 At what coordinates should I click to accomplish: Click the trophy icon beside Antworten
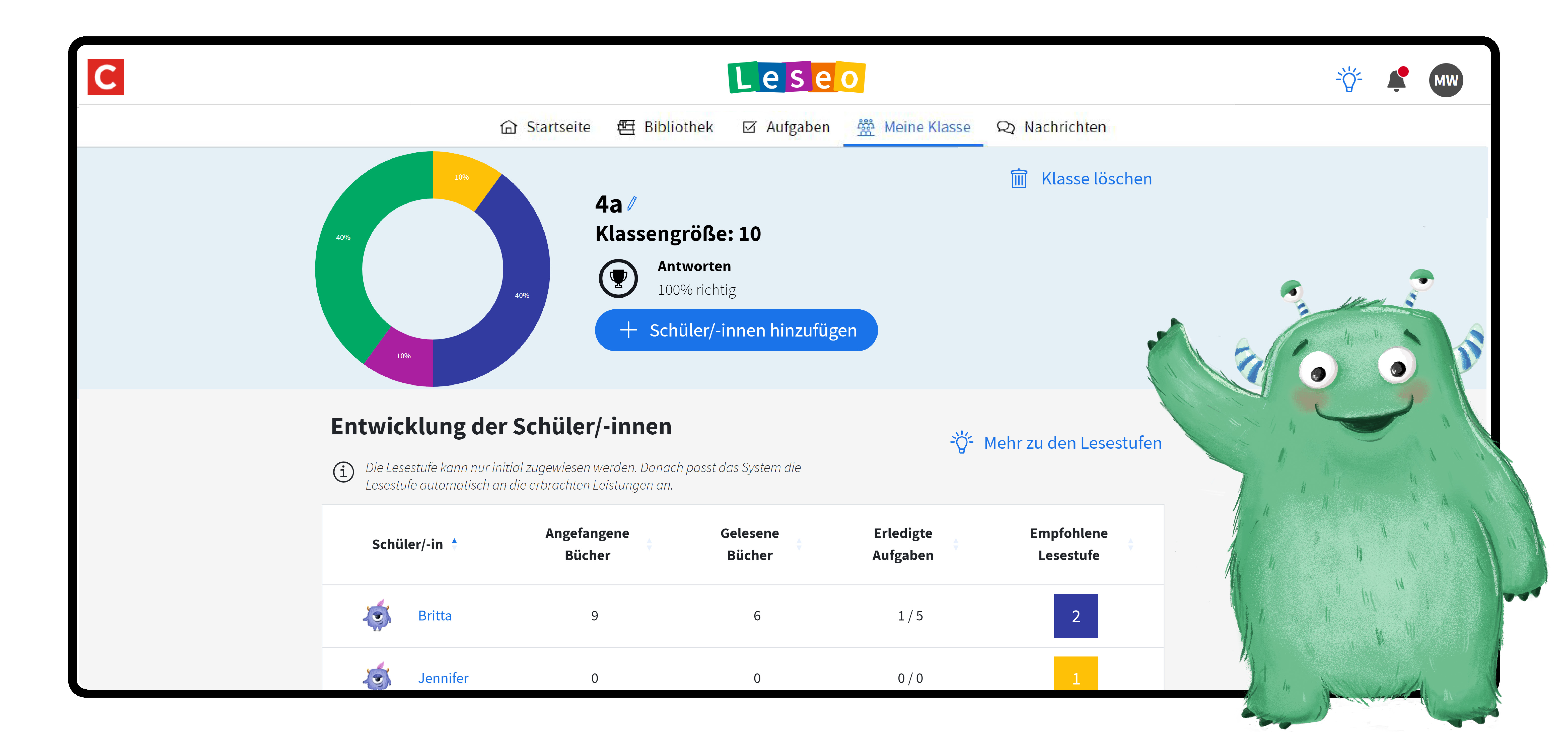tap(618, 278)
